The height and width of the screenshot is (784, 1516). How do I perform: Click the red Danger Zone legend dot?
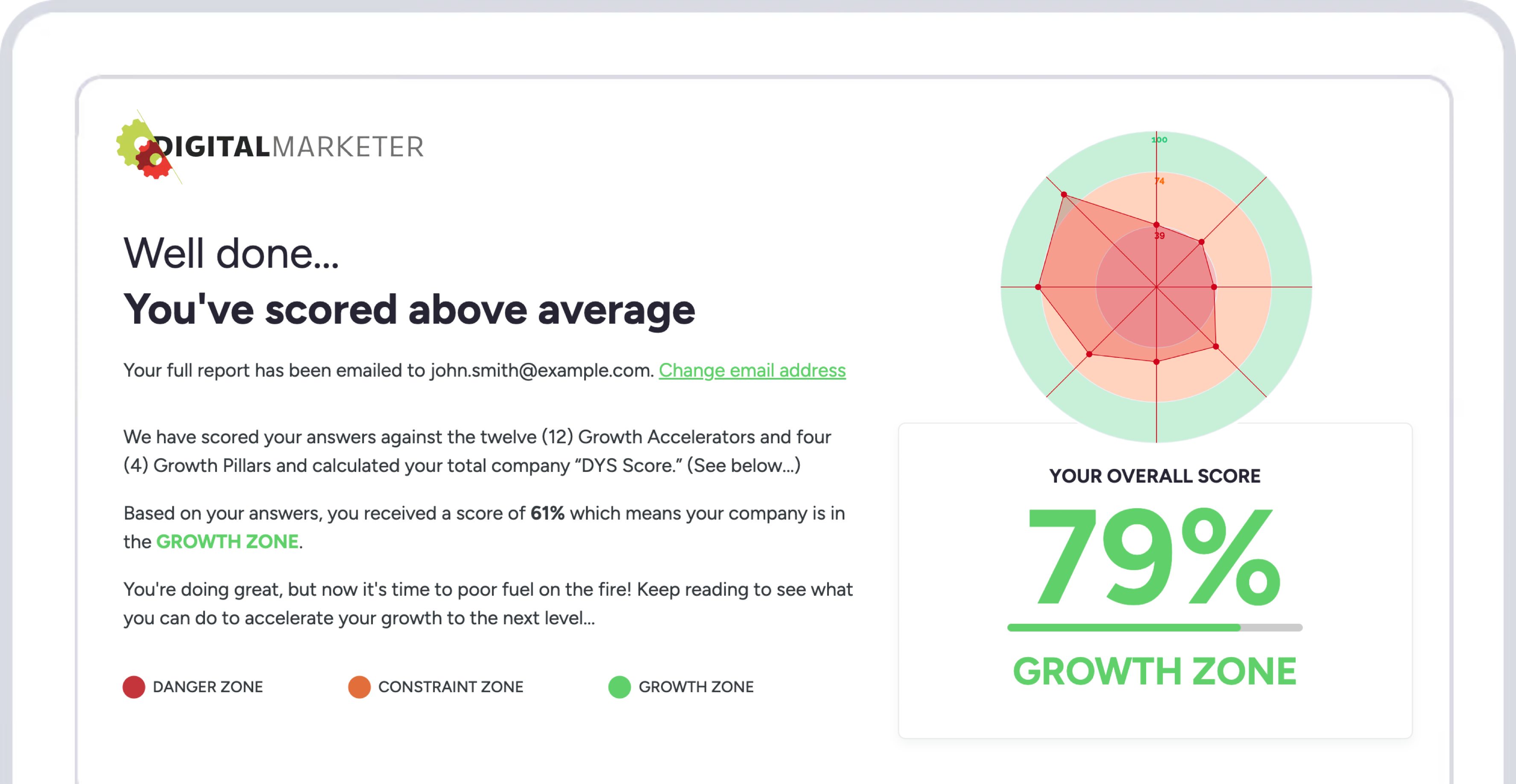coord(134,687)
